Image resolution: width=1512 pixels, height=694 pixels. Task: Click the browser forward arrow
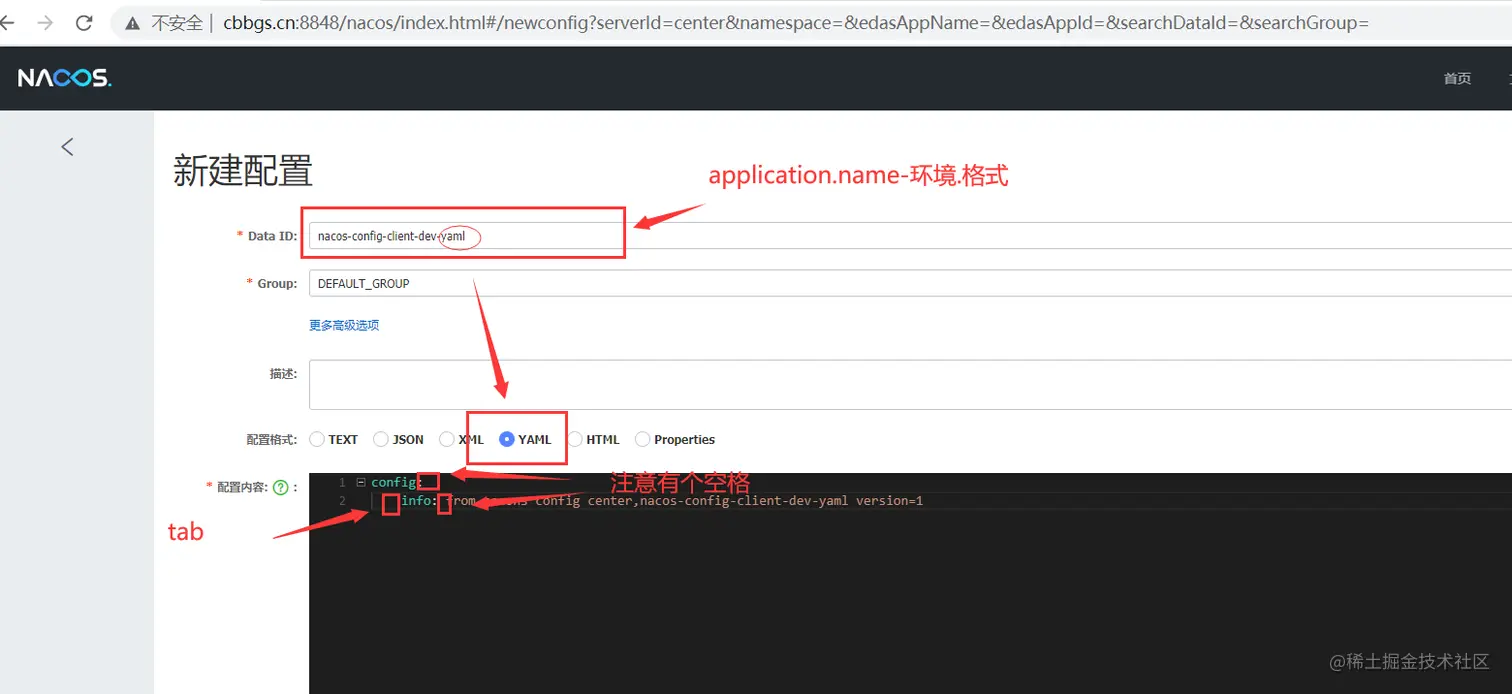pos(45,22)
